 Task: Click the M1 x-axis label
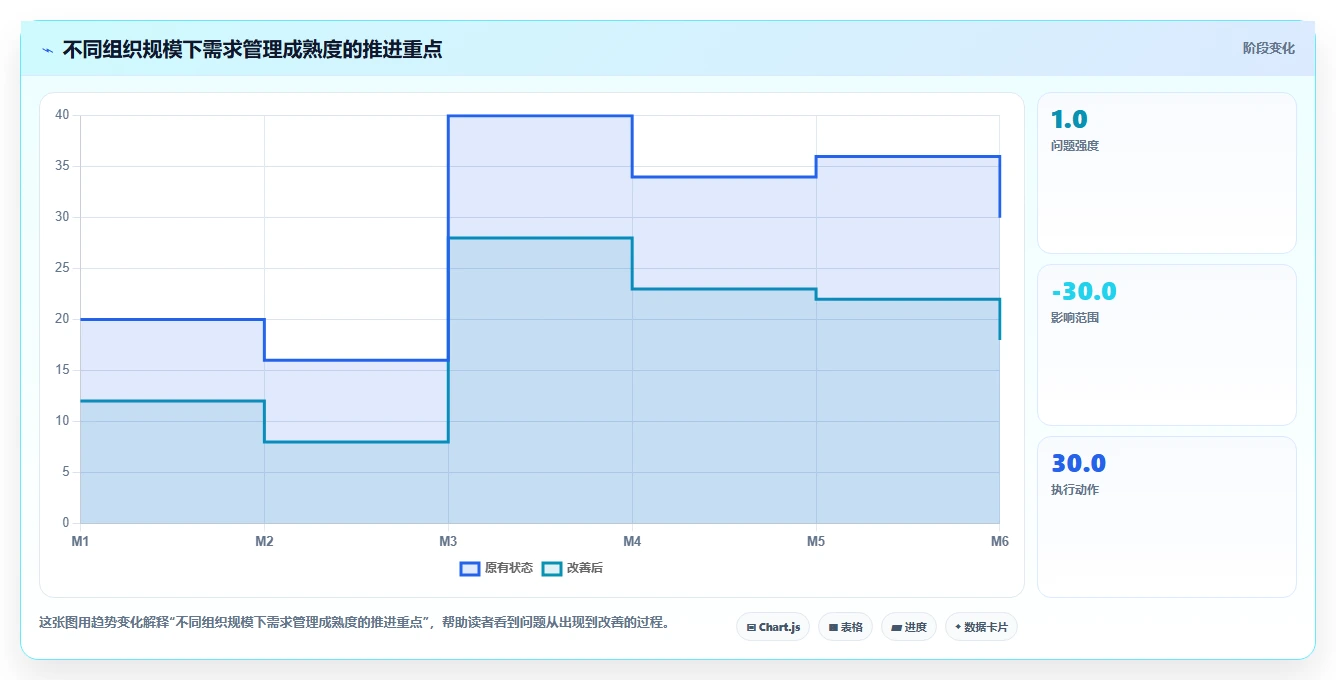(x=80, y=541)
